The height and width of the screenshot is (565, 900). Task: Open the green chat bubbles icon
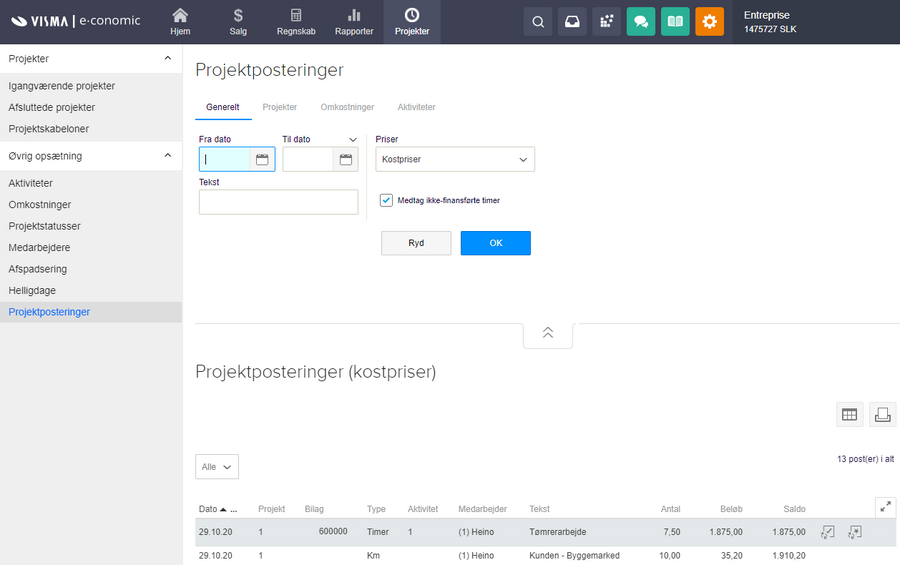pos(641,22)
